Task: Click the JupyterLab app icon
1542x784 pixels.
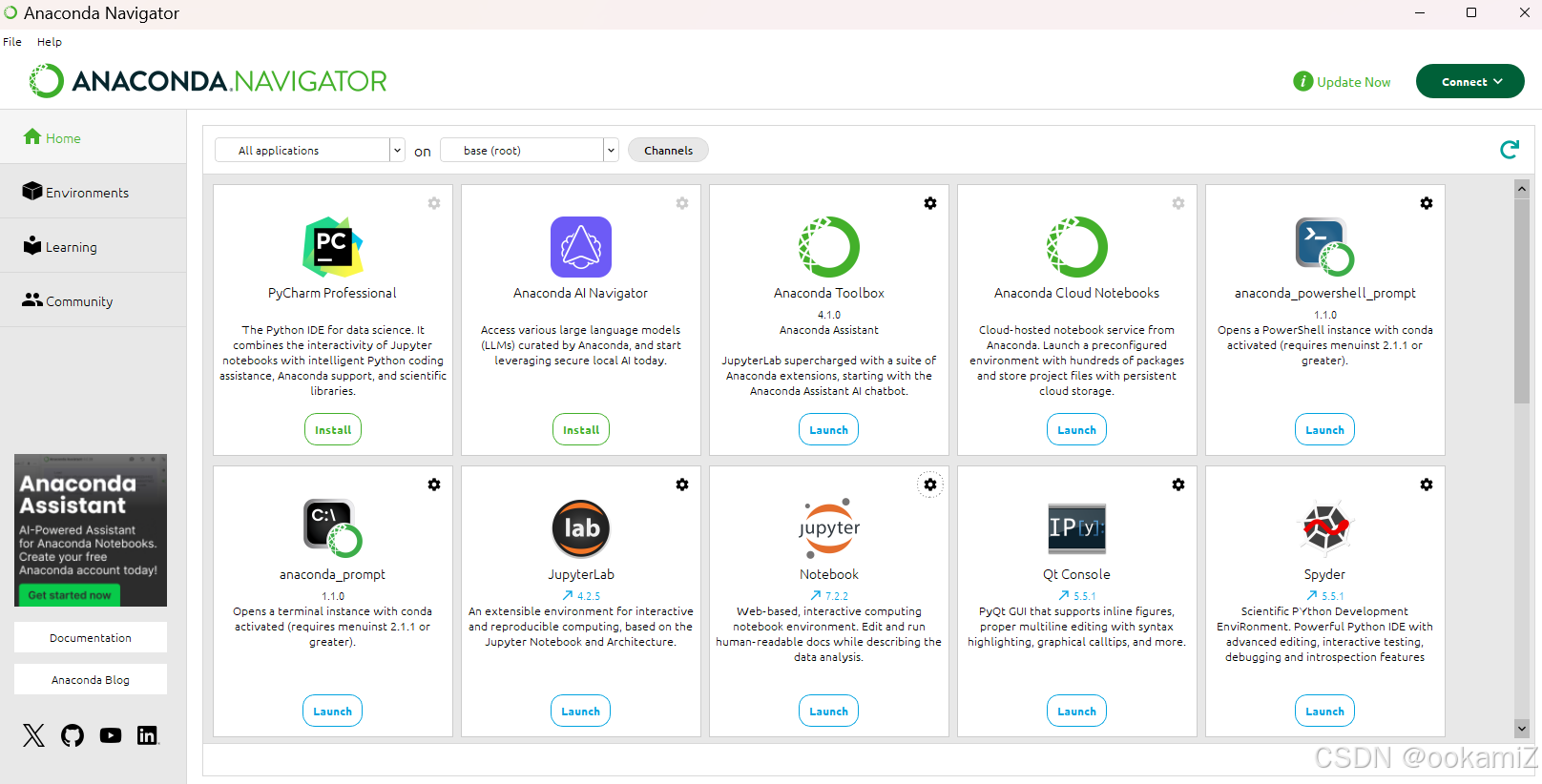Action: [581, 528]
